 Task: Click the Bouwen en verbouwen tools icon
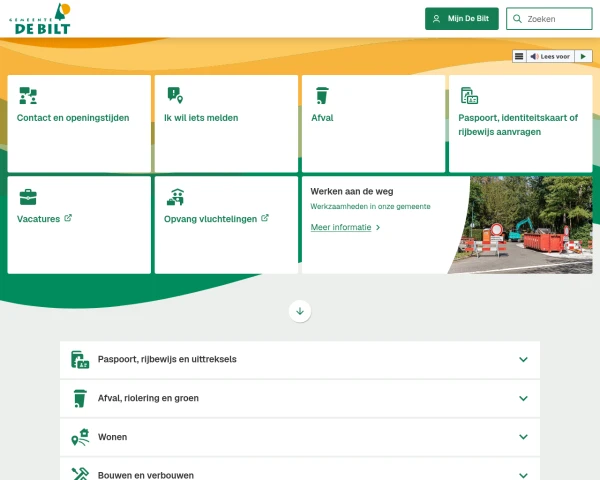click(80, 474)
